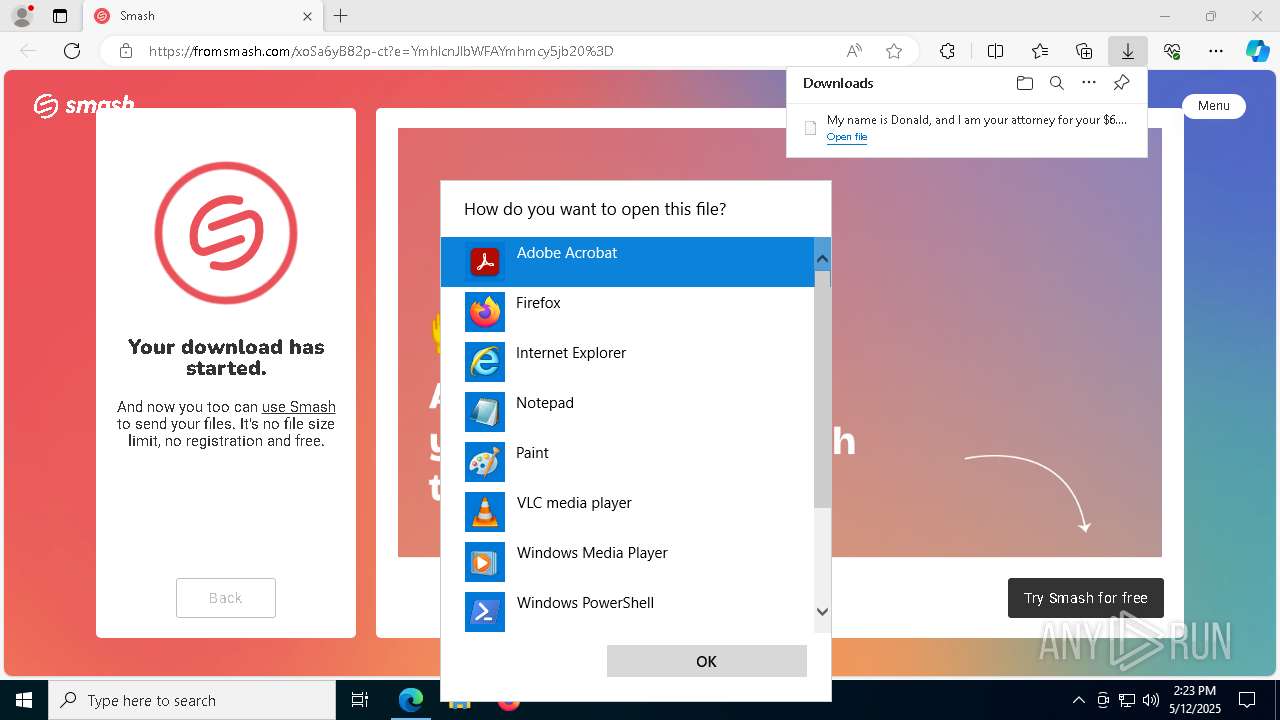Screen dimensions: 1280x720
Task: Click the Firefox app icon in list
Action: (485, 312)
